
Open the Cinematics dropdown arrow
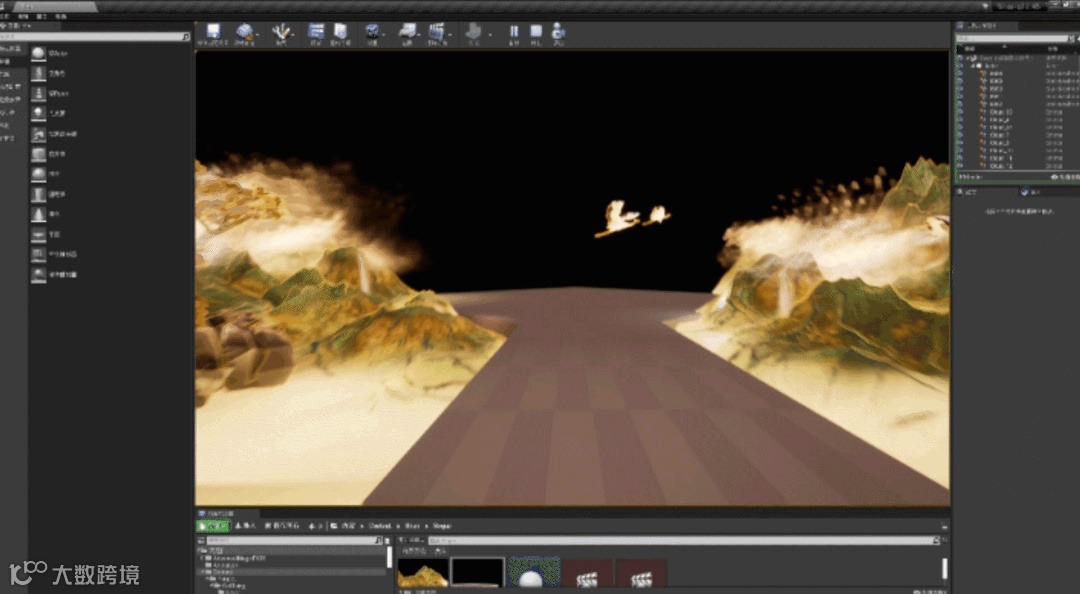450,33
